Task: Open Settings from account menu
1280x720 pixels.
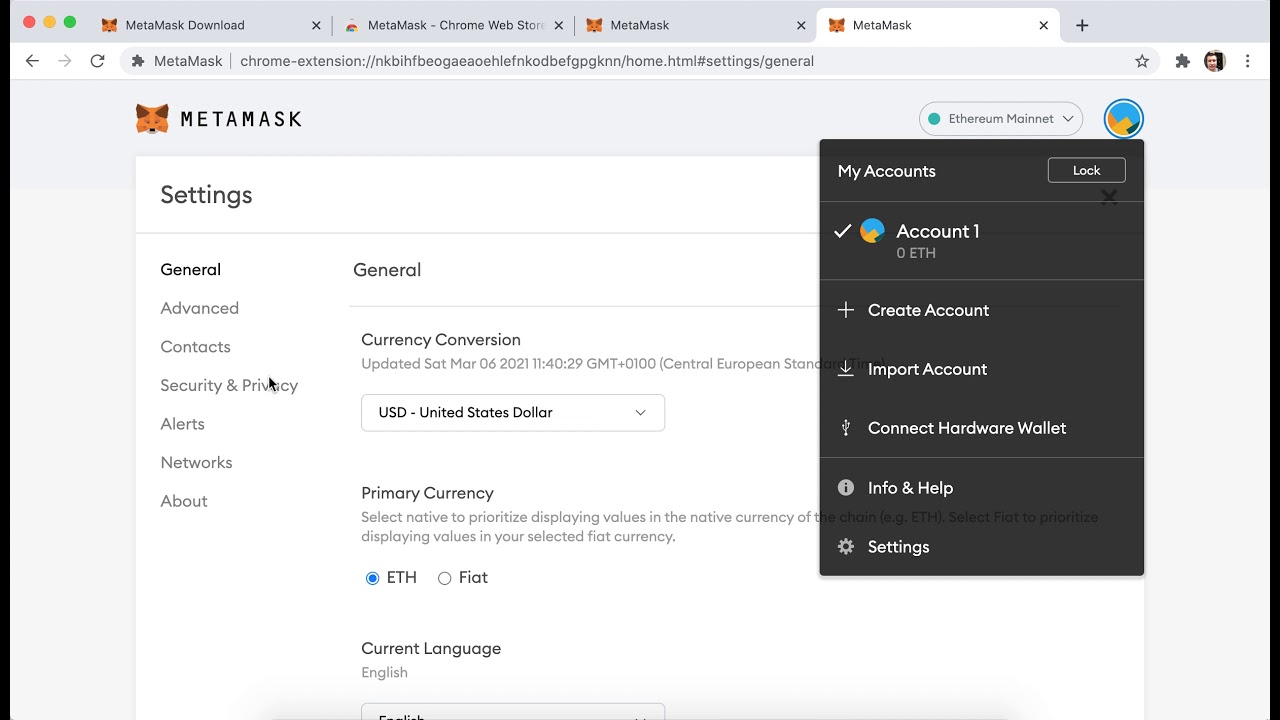Action: click(981, 547)
